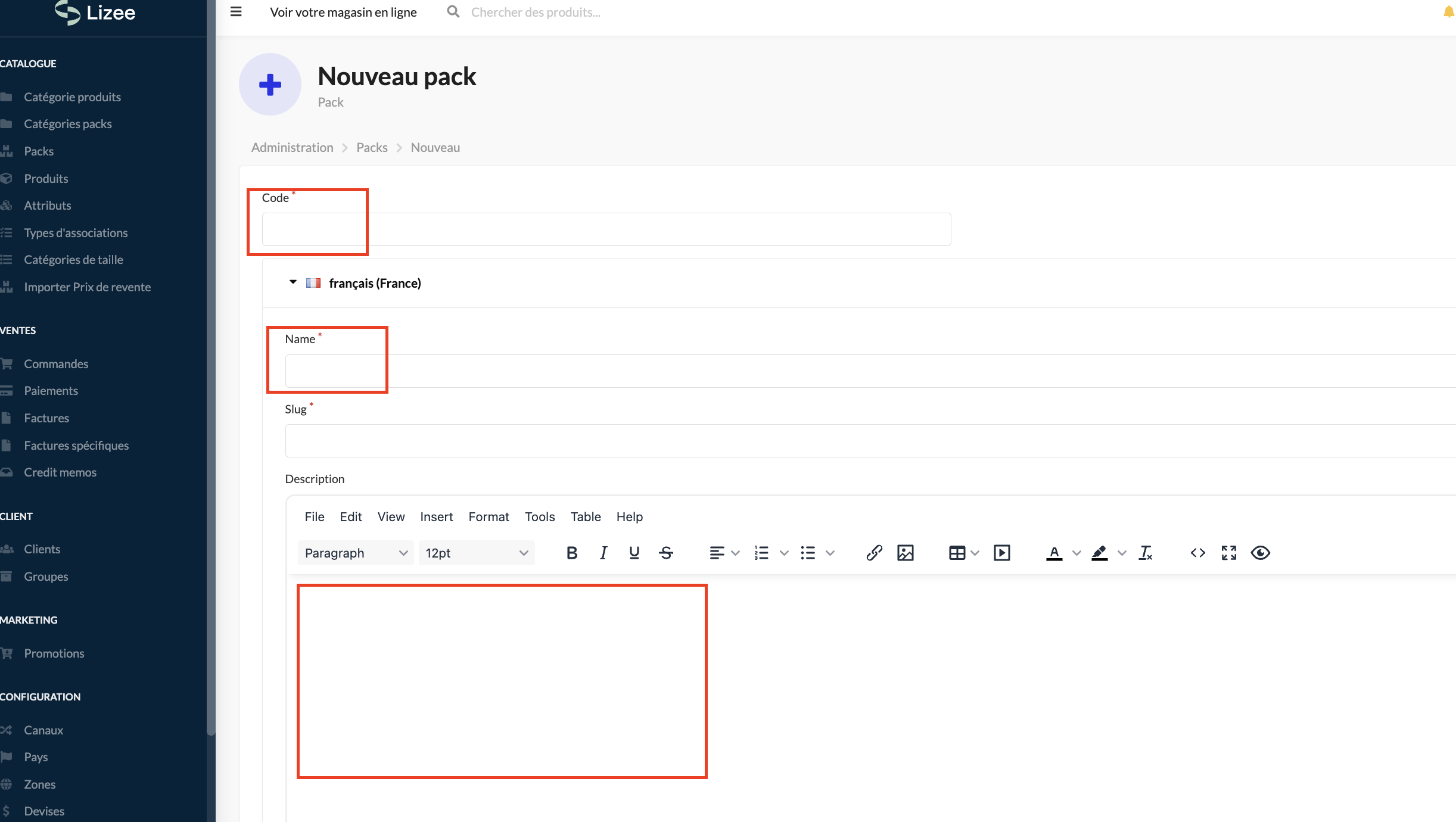
Task: Collapse the français (France) section
Action: click(x=293, y=282)
